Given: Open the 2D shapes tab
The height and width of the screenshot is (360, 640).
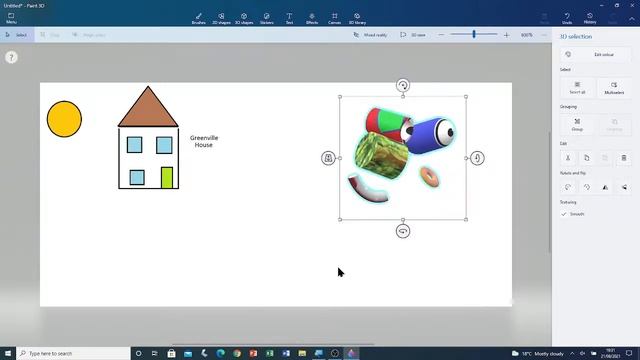Looking at the screenshot, I should point(221,18).
